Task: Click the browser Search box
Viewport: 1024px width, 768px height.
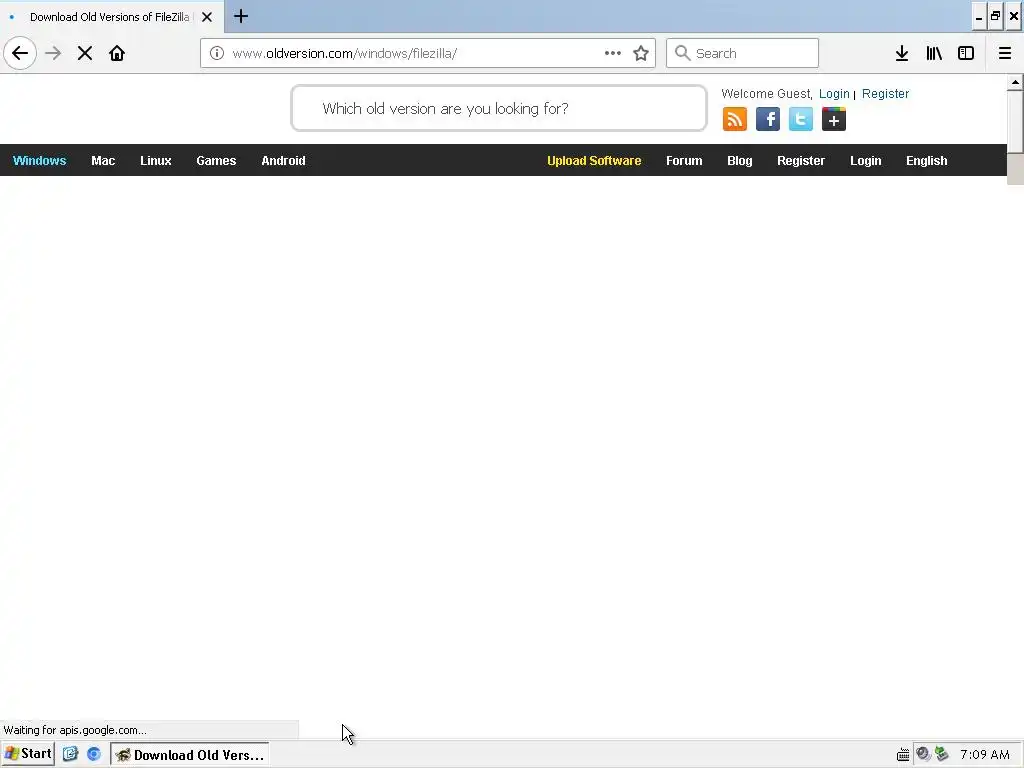Action: [x=743, y=53]
